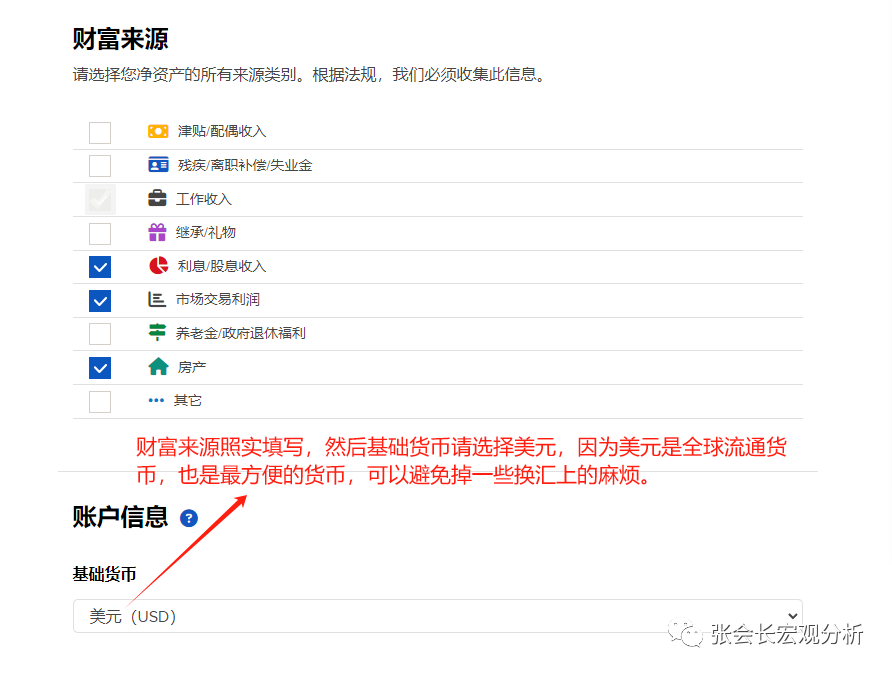Enable the 津贴/配偶收入 checkbox
This screenshot has height=673, width=892.
point(100,132)
